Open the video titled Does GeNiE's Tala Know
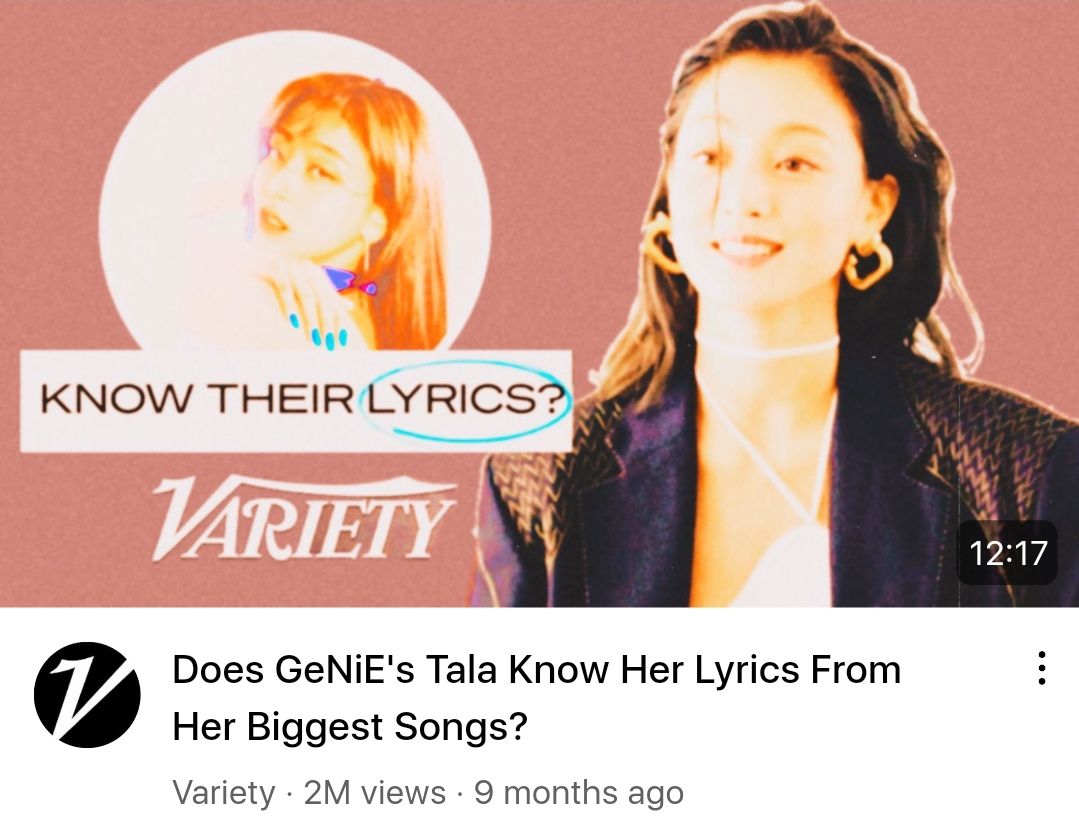 [x=536, y=697]
